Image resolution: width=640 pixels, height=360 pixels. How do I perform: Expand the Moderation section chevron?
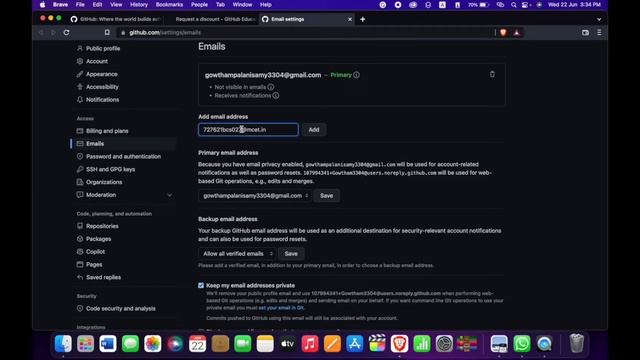169,195
